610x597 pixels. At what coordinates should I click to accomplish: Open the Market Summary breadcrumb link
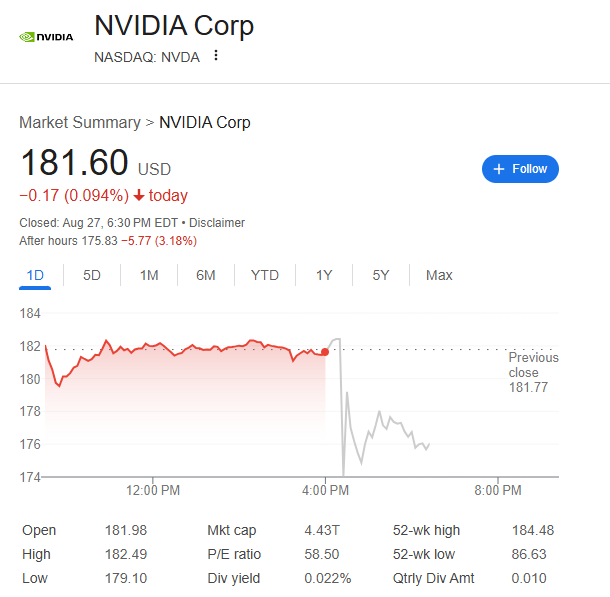(80, 122)
